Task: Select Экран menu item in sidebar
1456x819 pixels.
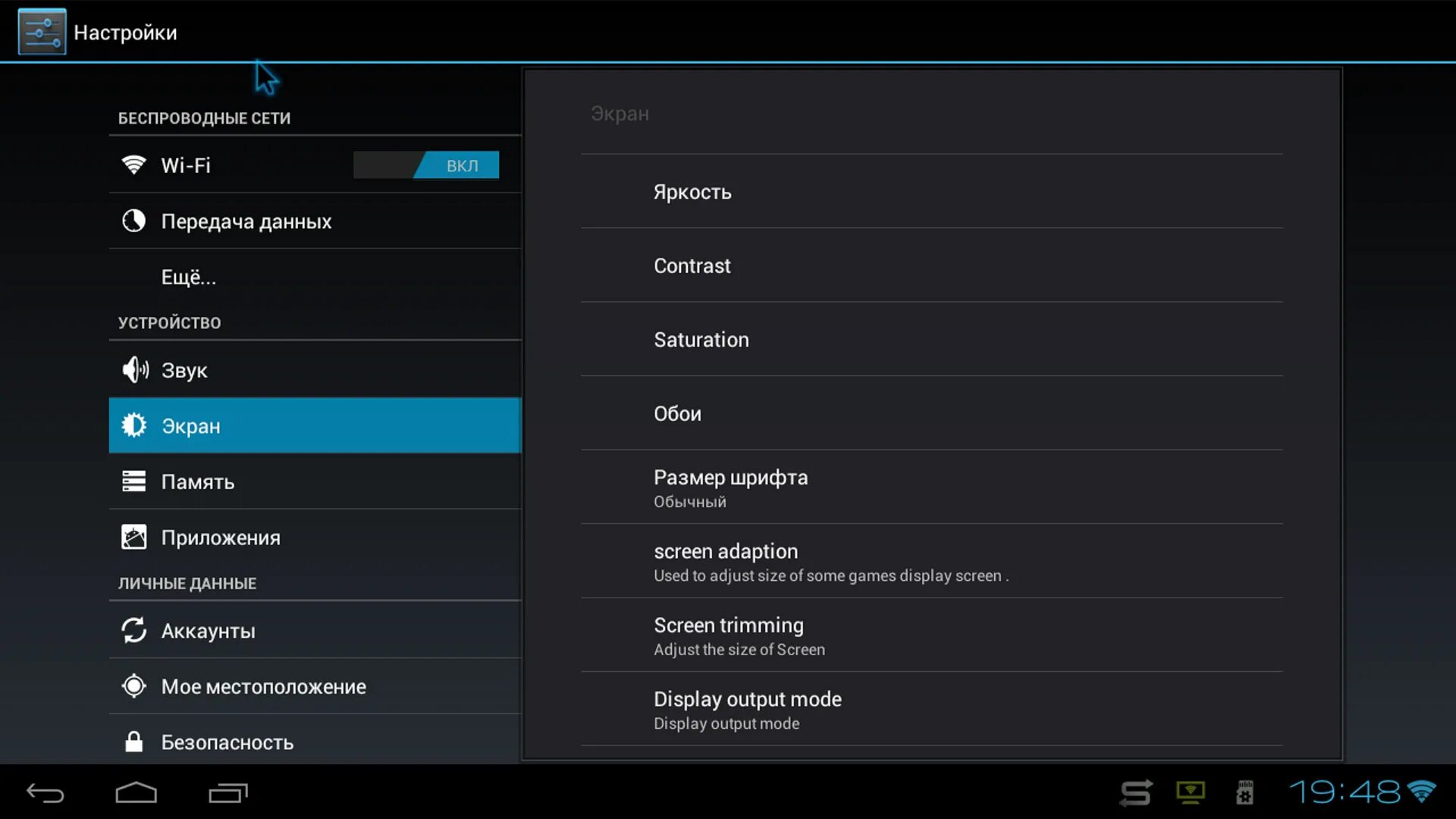Action: (x=315, y=425)
